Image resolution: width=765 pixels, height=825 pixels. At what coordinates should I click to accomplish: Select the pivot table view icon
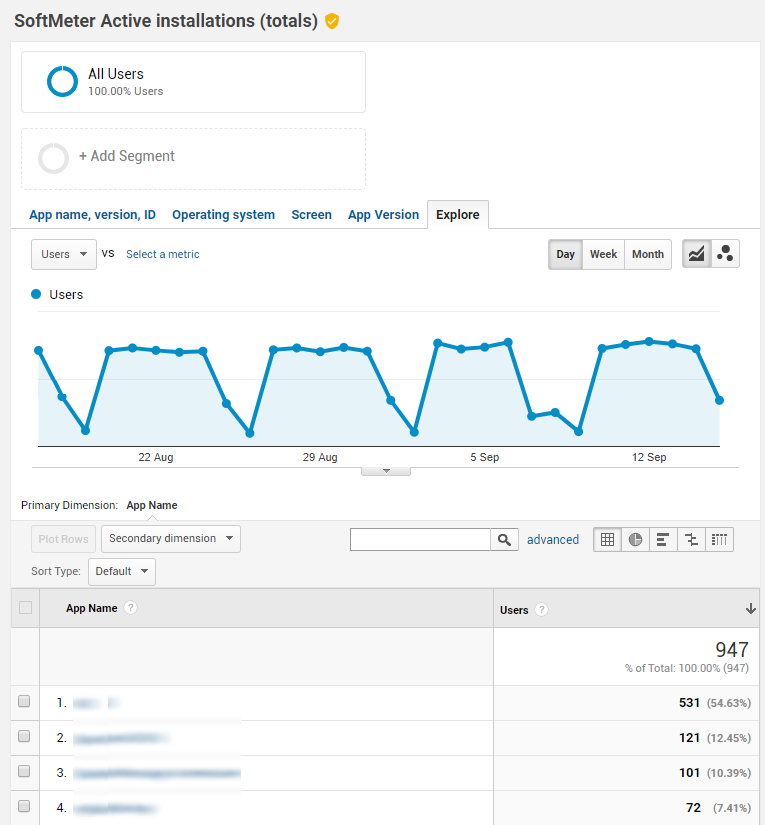coord(719,540)
